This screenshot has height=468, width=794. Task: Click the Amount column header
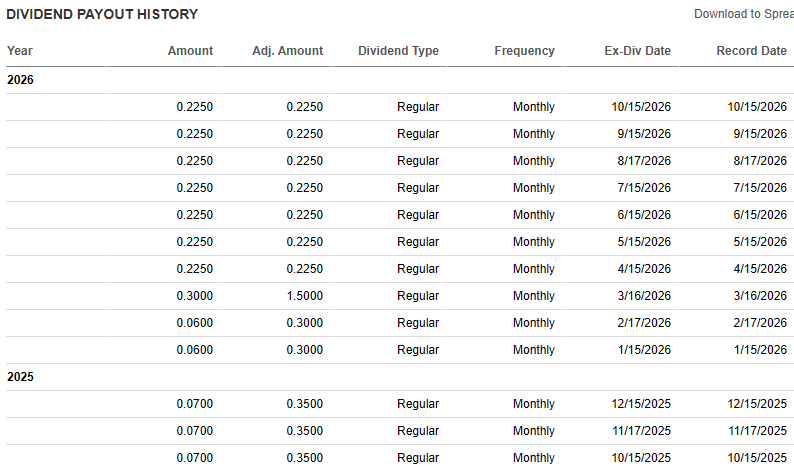[190, 51]
